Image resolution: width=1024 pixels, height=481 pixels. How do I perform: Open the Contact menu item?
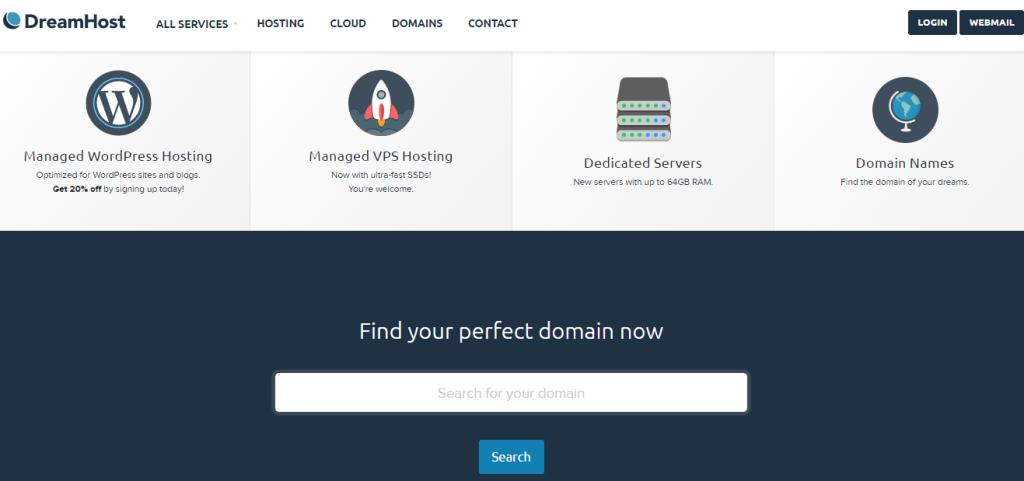tap(493, 23)
